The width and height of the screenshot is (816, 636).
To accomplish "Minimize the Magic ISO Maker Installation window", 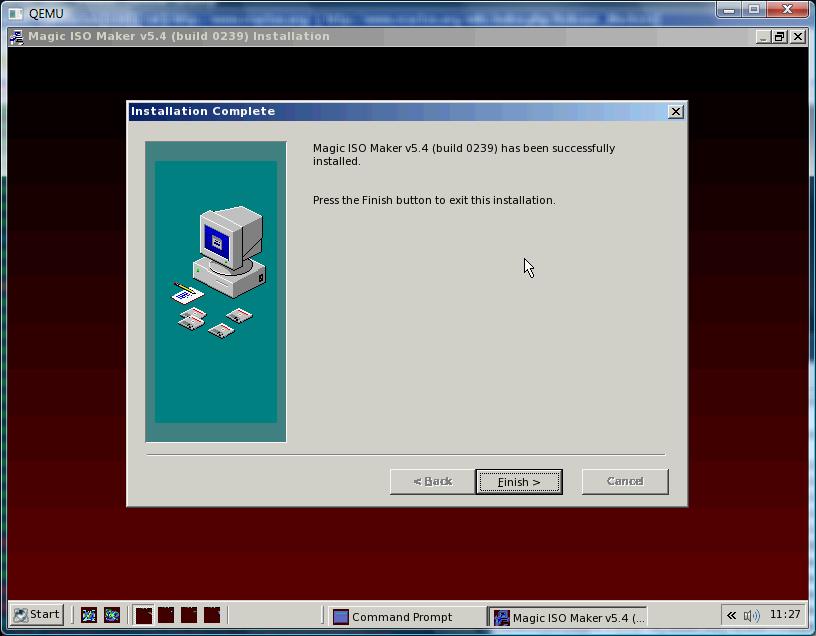I will (x=764, y=37).
